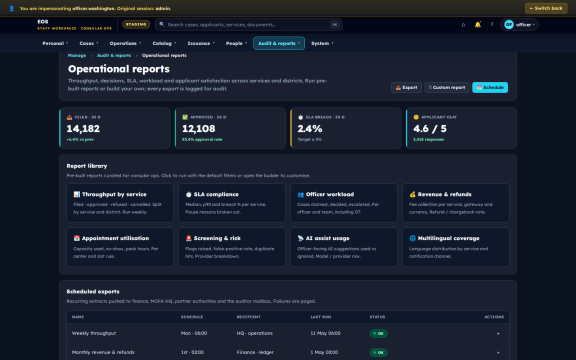
Task: Click the STAGING environment badge
Action: [136, 25]
